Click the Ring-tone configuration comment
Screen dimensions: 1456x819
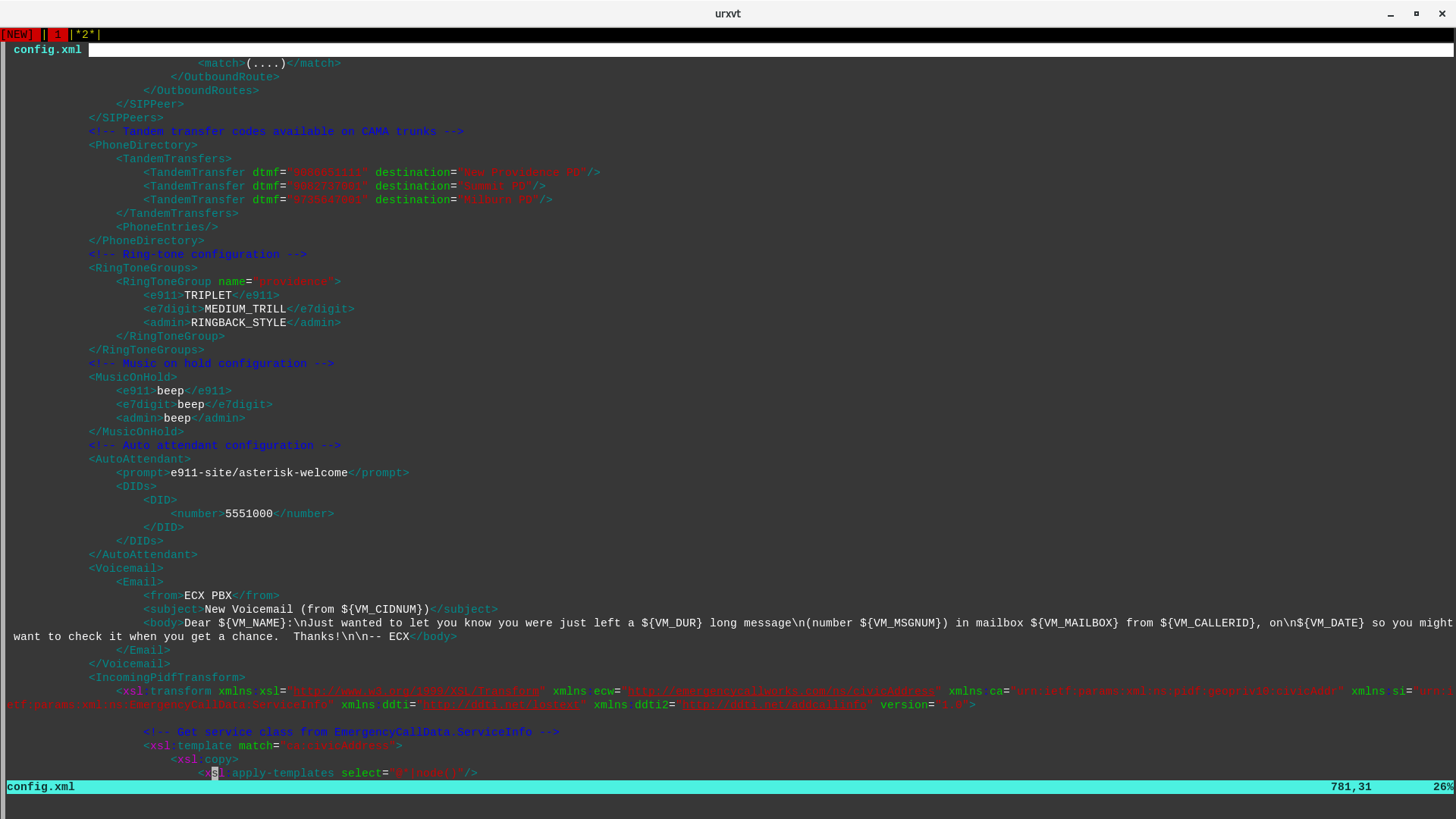tap(198, 255)
